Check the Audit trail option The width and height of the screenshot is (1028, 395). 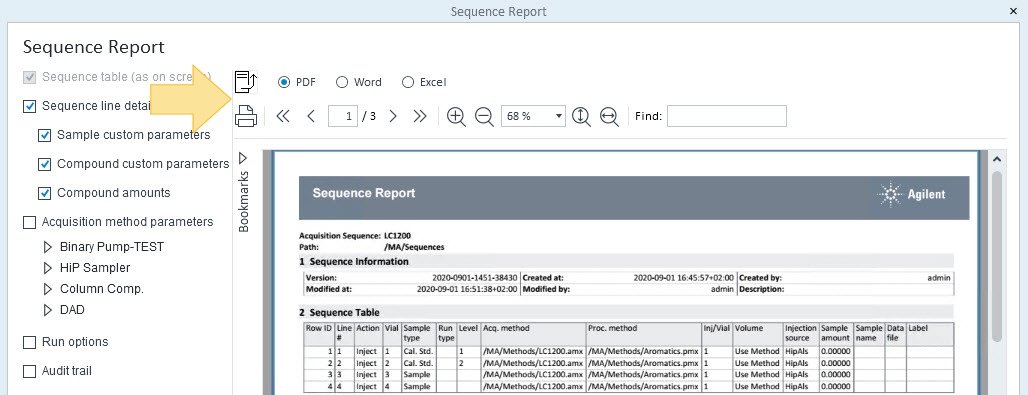pos(30,371)
